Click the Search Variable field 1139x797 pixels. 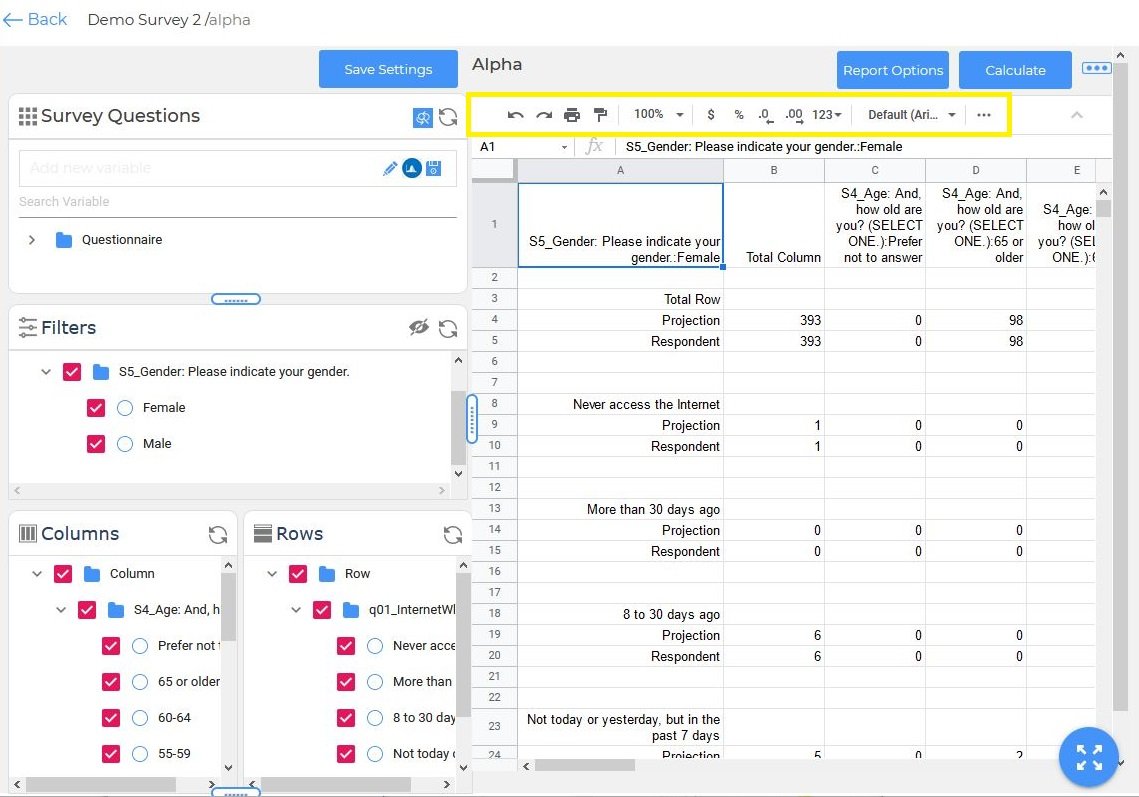[x=238, y=202]
